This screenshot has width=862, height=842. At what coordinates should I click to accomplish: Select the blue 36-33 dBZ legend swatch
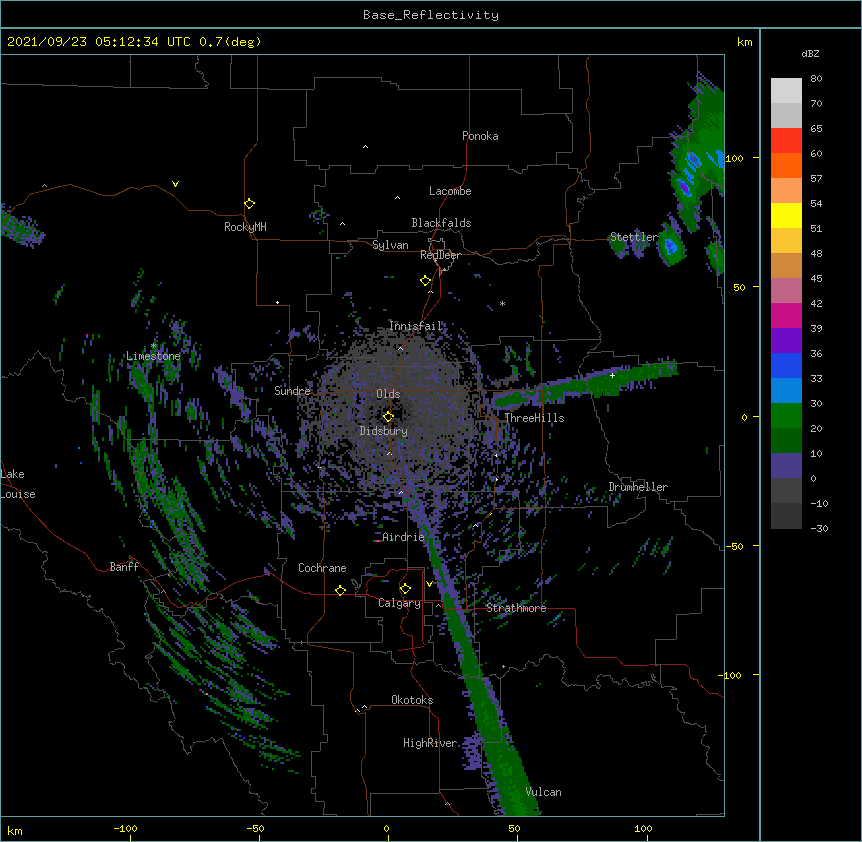786,366
